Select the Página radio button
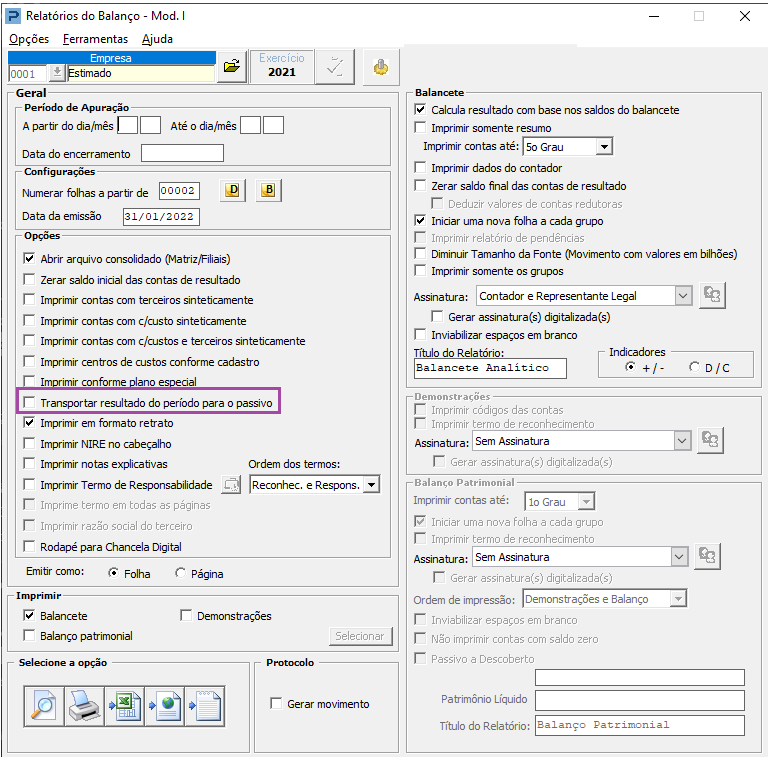This screenshot has width=768, height=757. point(180,573)
